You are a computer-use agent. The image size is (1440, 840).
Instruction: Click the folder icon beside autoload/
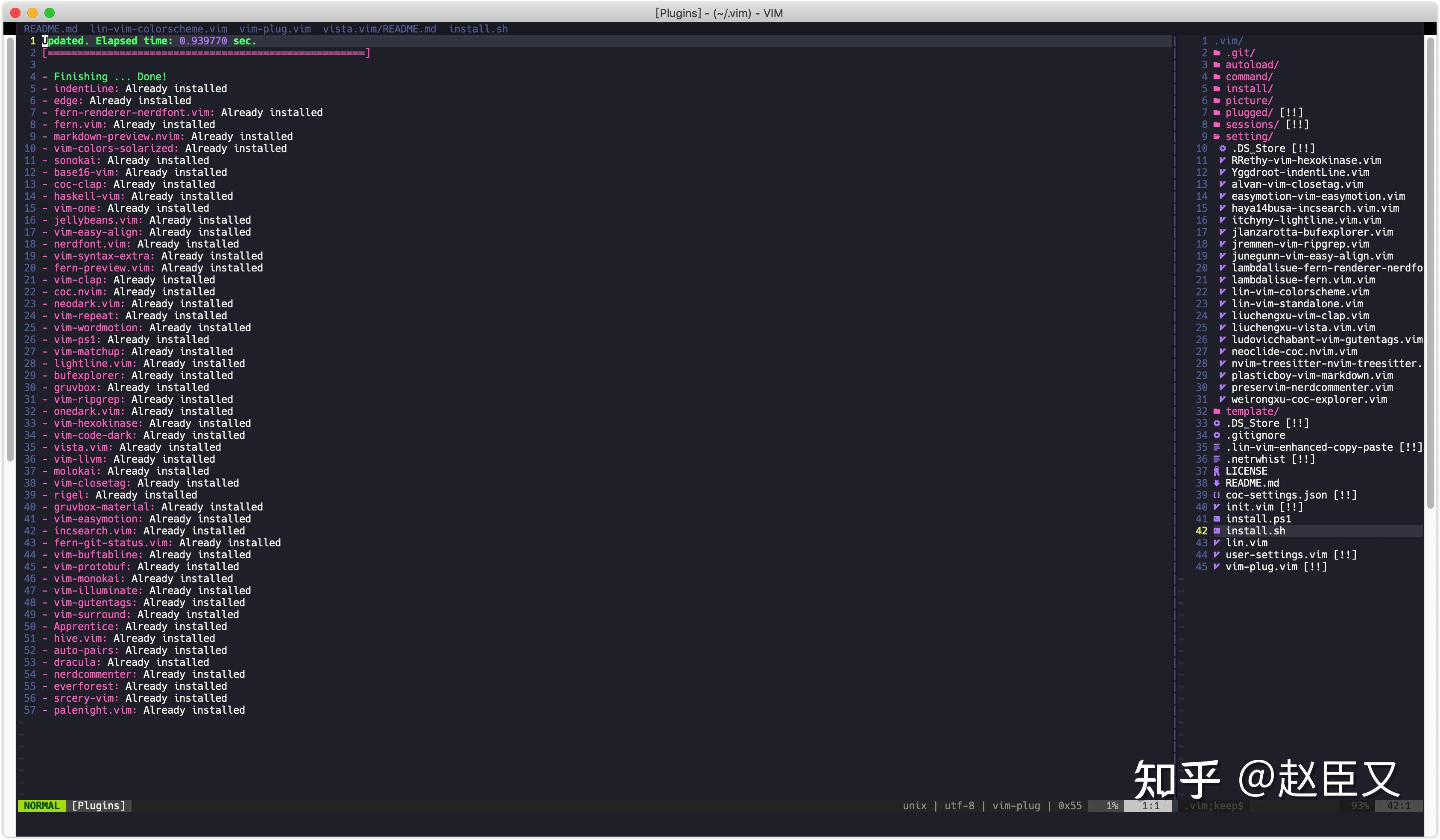[x=1217, y=65]
